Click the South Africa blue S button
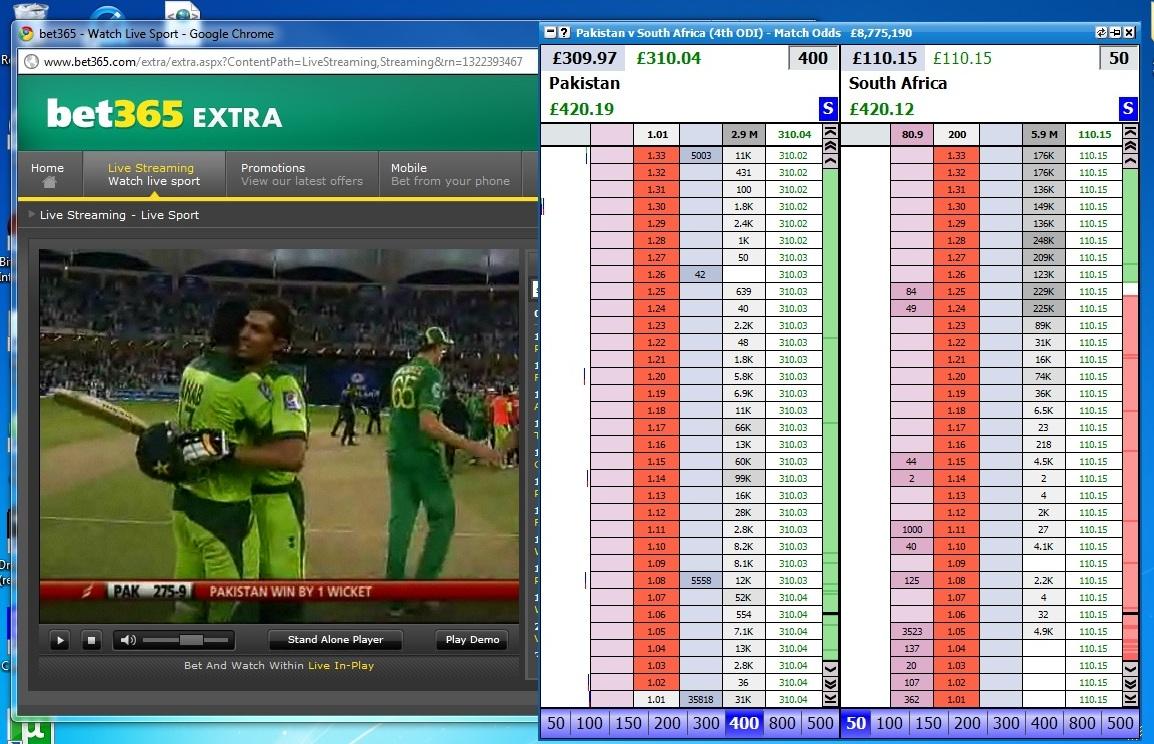 1128,109
